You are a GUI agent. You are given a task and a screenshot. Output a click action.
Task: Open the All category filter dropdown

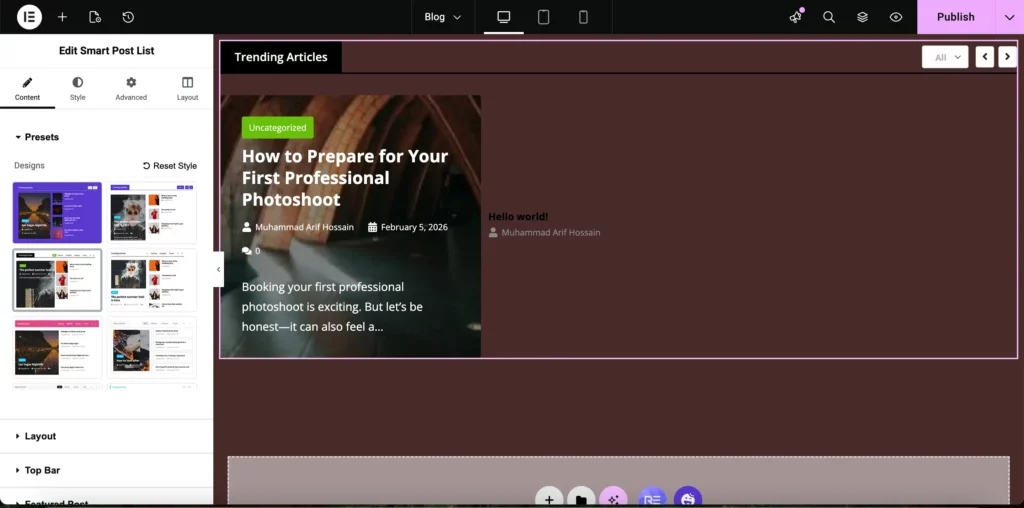(945, 57)
